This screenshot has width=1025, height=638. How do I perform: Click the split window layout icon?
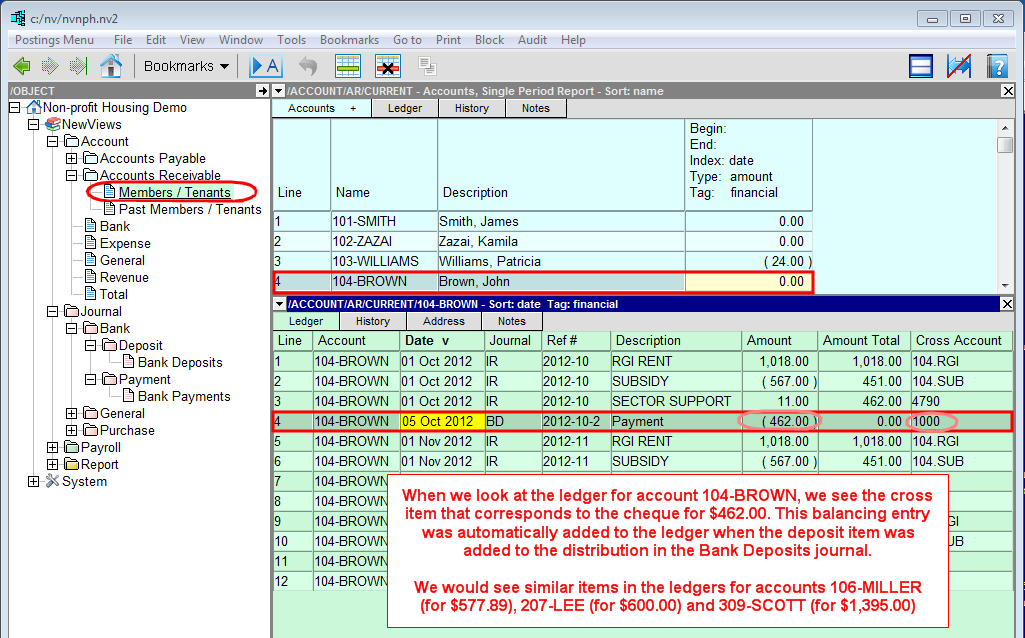(921, 66)
